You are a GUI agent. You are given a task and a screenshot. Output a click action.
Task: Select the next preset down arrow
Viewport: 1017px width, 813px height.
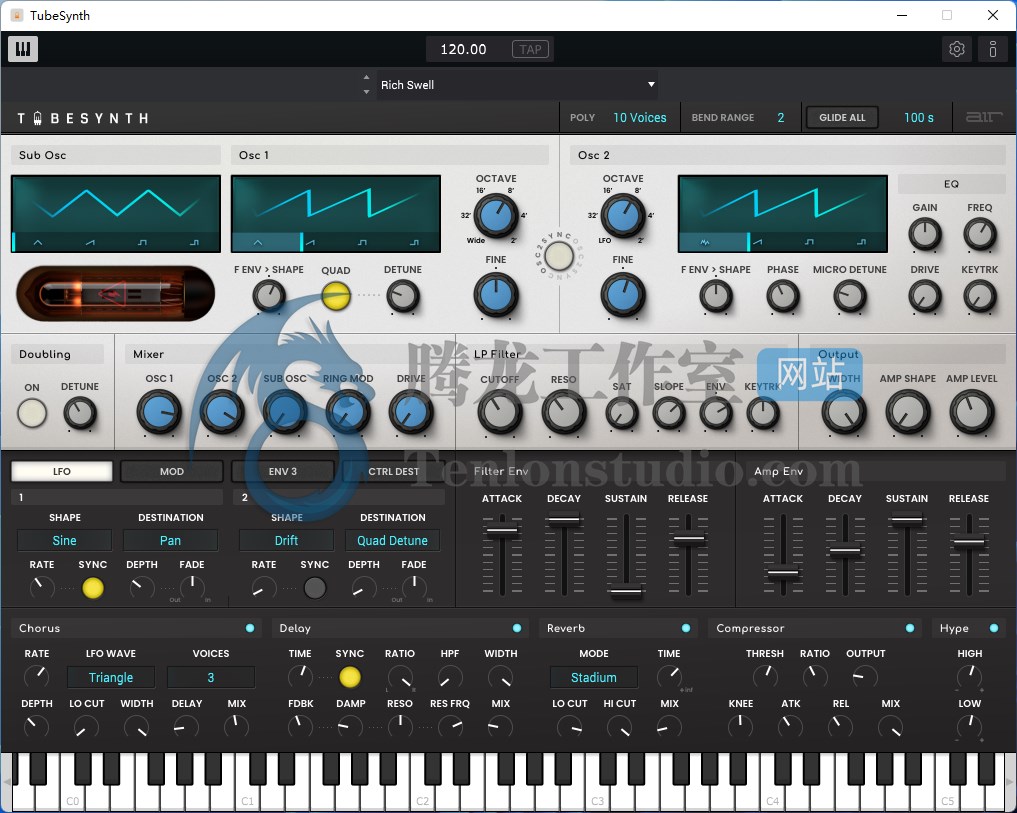tap(366, 92)
